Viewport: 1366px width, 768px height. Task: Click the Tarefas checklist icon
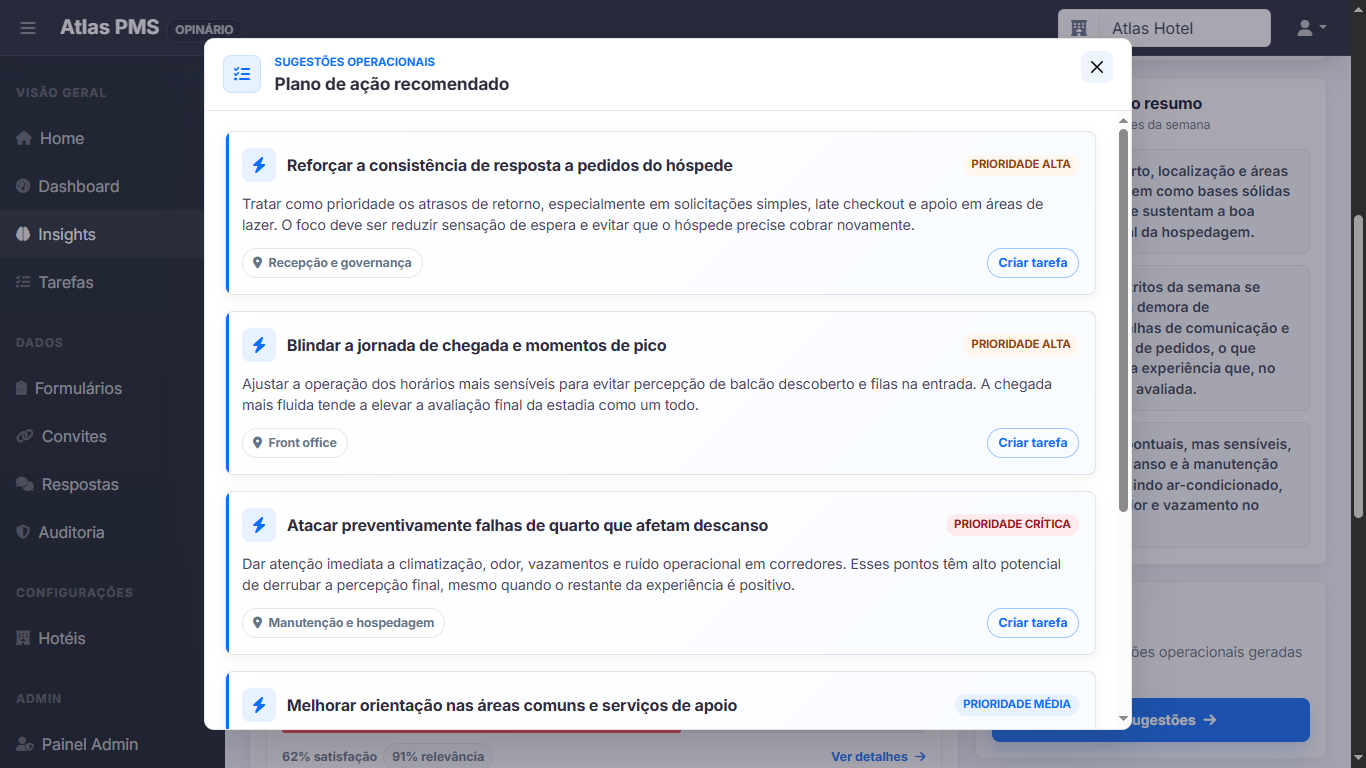point(24,282)
